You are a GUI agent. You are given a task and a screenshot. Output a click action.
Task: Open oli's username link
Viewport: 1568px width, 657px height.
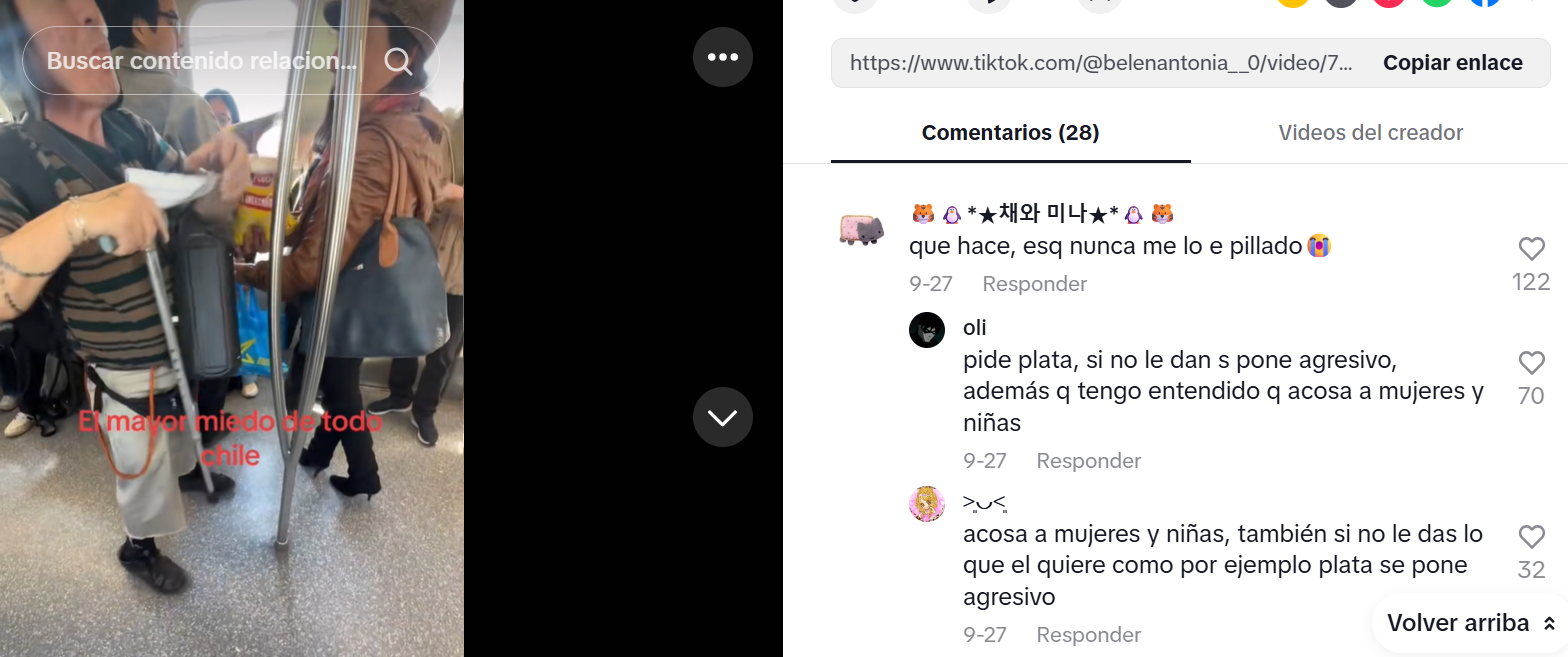[975, 328]
